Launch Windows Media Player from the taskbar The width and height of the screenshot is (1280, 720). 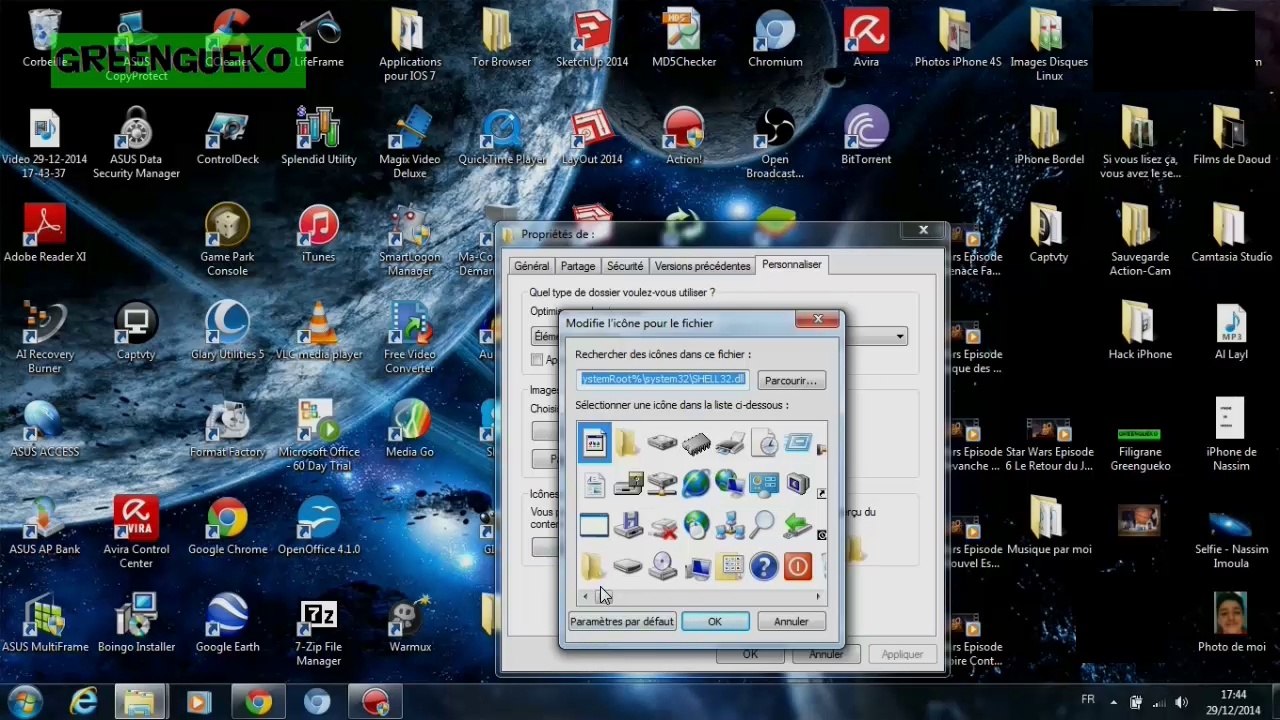(198, 703)
